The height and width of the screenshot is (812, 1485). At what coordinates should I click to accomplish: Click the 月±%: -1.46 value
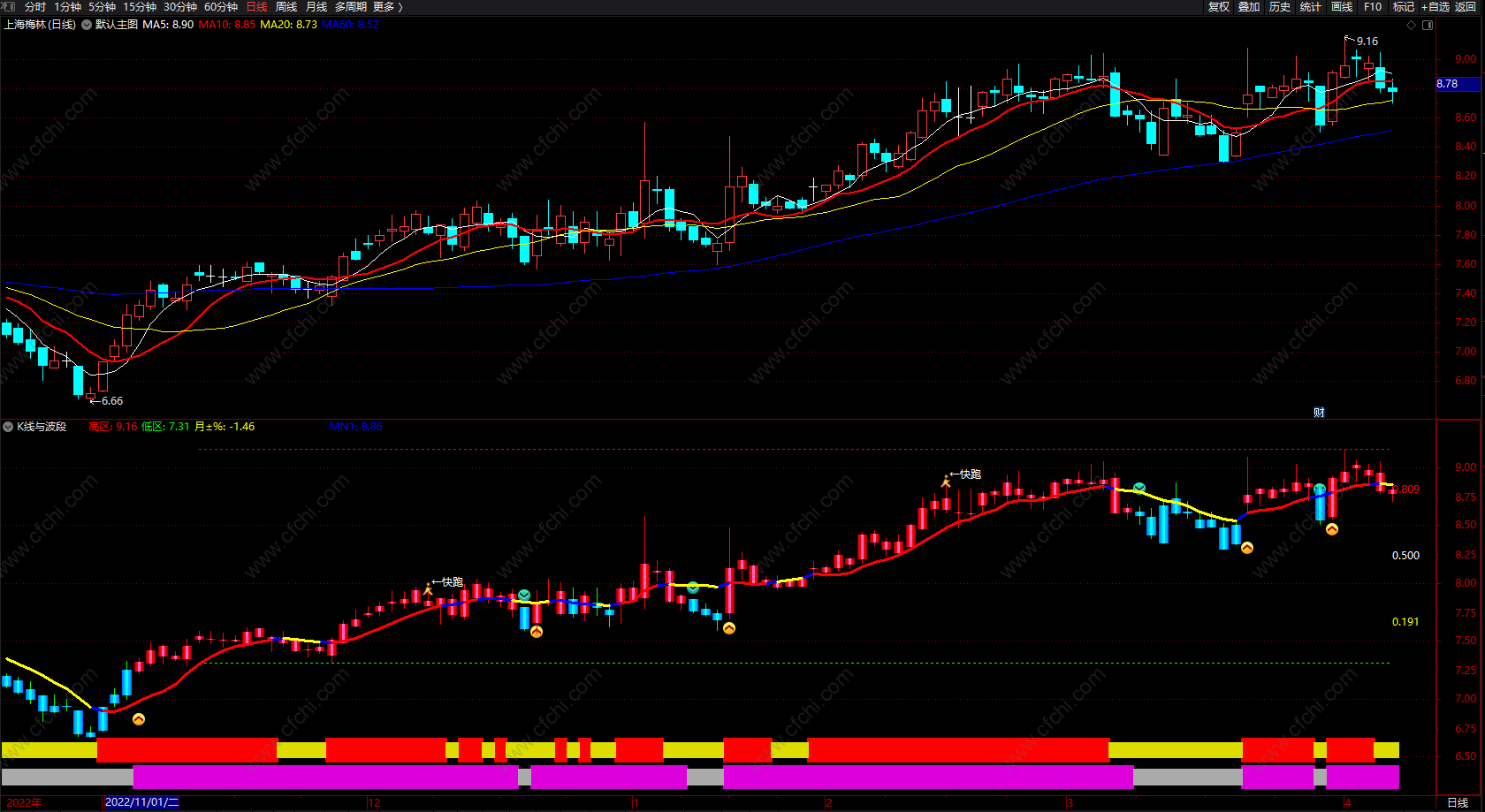225,427
